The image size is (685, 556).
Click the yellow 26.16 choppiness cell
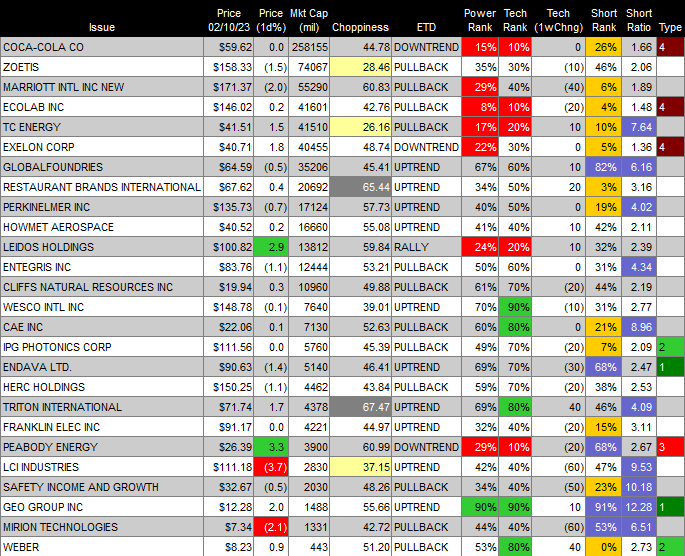[360, 127]
